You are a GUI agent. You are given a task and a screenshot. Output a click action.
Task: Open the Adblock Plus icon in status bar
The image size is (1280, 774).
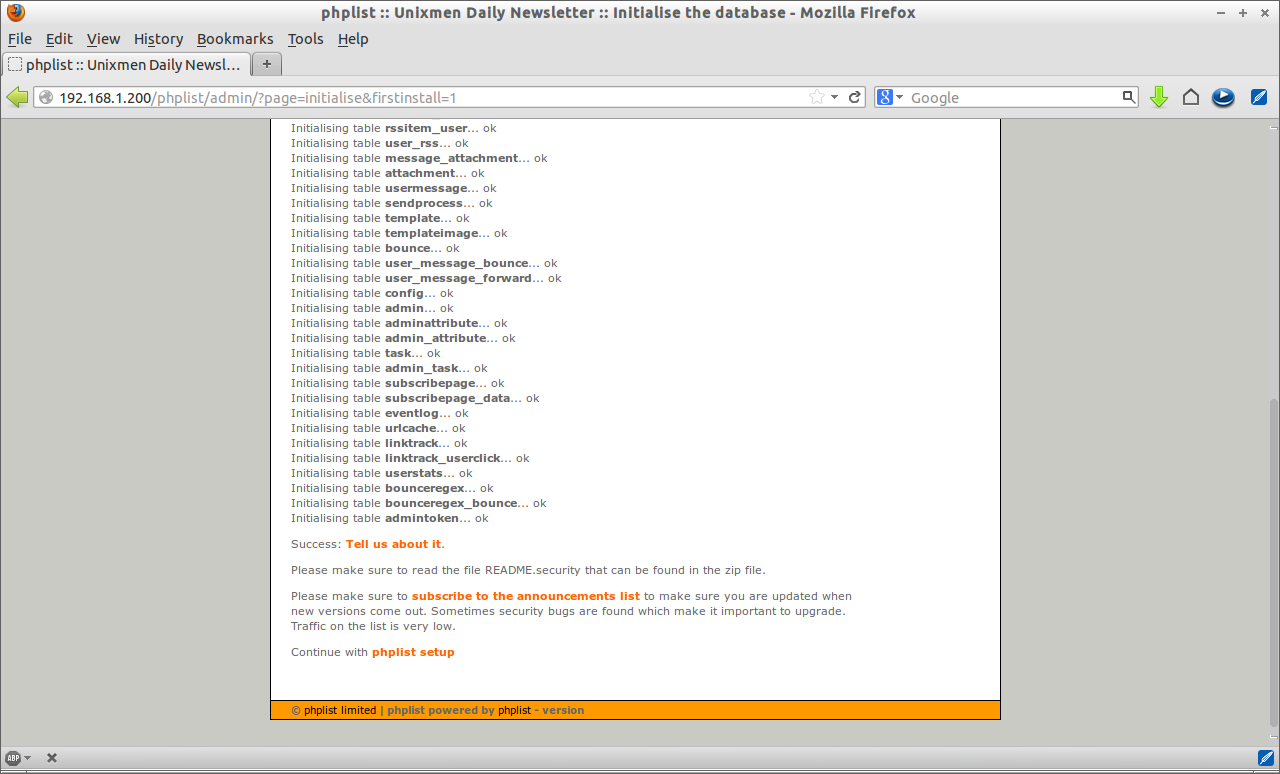pos(13,758)
